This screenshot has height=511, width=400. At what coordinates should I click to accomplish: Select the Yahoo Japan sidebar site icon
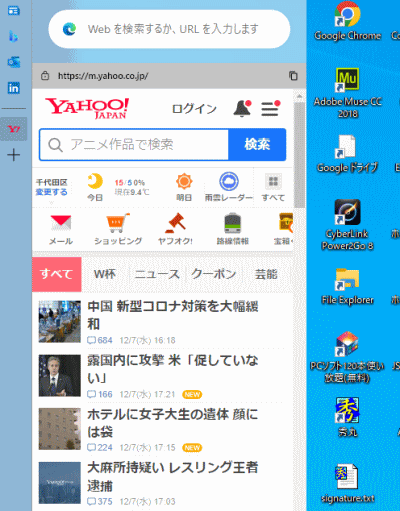14,129
